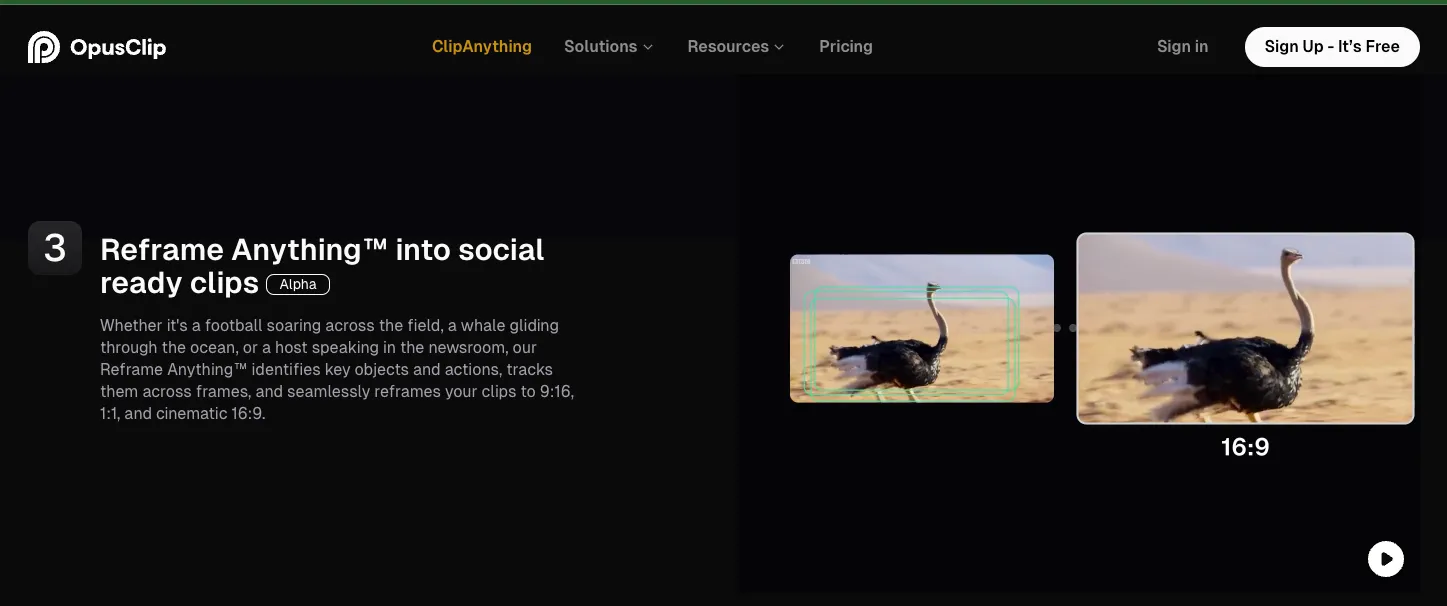Click the OpusClip brand name text

click(118, 47)
